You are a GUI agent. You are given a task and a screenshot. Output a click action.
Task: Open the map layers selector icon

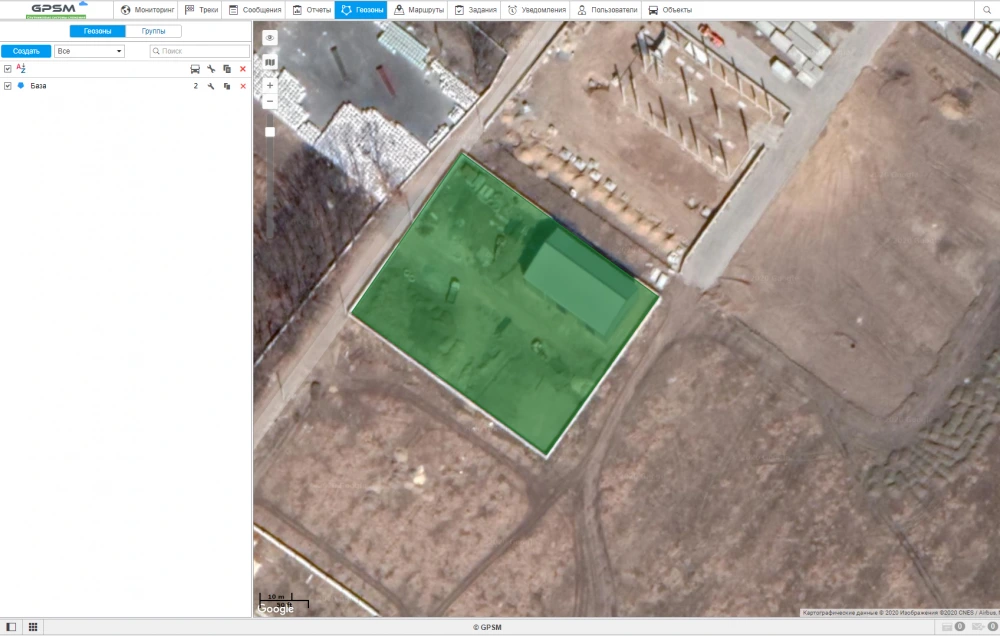[x=269, y=62]
